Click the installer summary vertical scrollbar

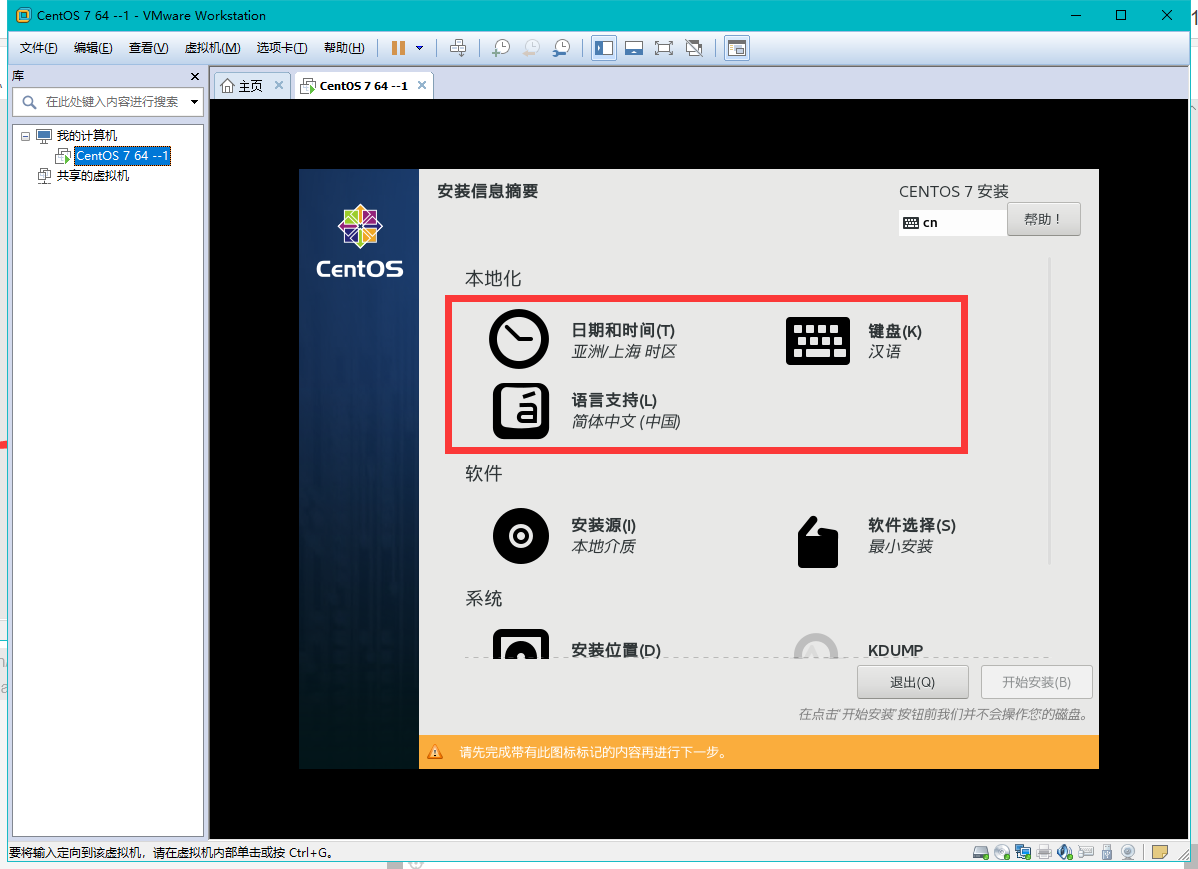(1050, 411)
